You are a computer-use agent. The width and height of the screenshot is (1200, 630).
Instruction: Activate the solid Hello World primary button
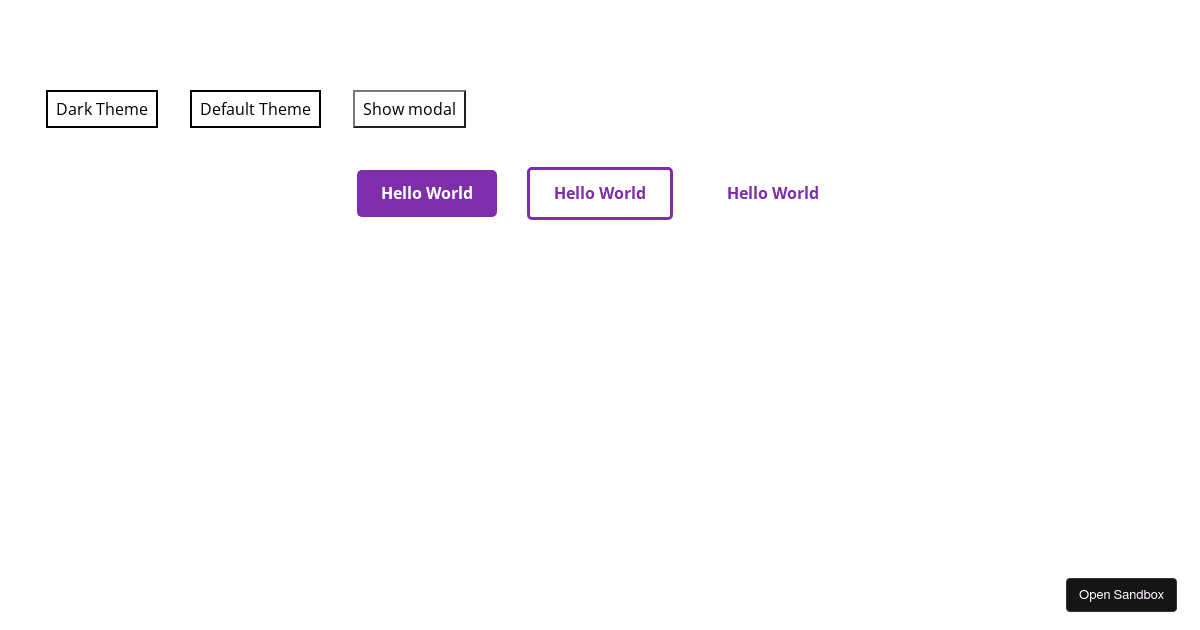tap(427, 193)
